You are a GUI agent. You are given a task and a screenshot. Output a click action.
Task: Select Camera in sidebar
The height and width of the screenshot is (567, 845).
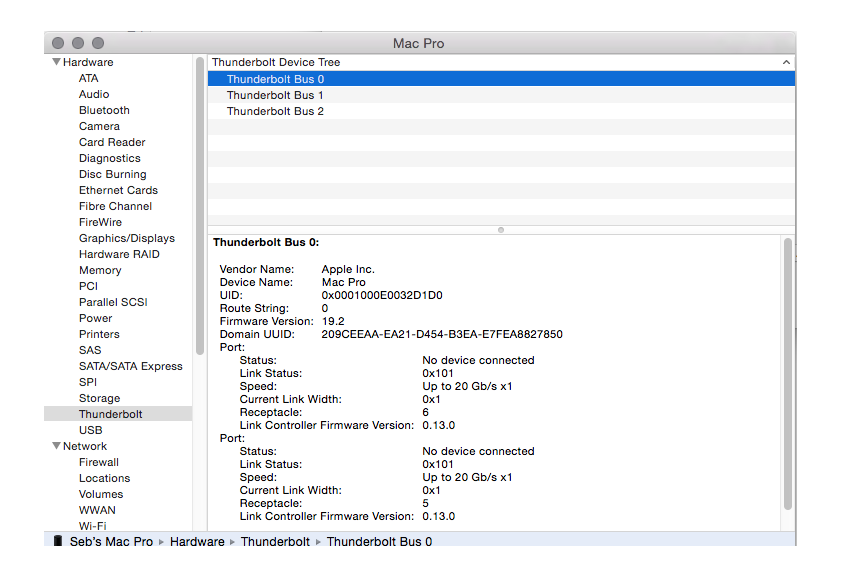point(99,126)
